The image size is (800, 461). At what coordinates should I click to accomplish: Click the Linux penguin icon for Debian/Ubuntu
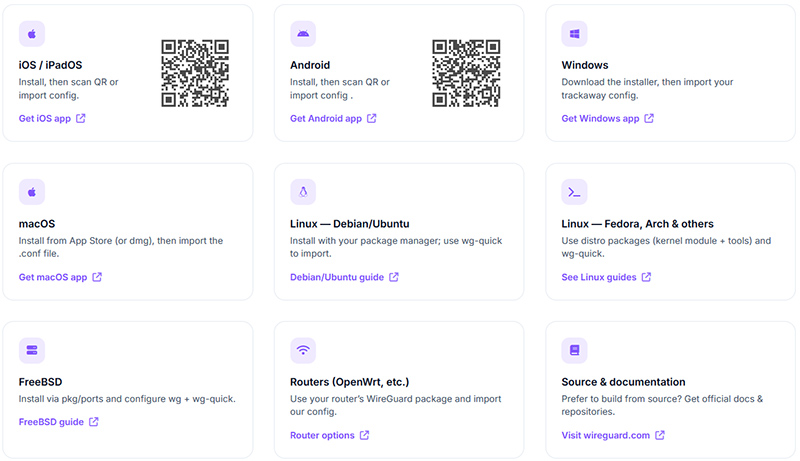(x=303, y=192)
